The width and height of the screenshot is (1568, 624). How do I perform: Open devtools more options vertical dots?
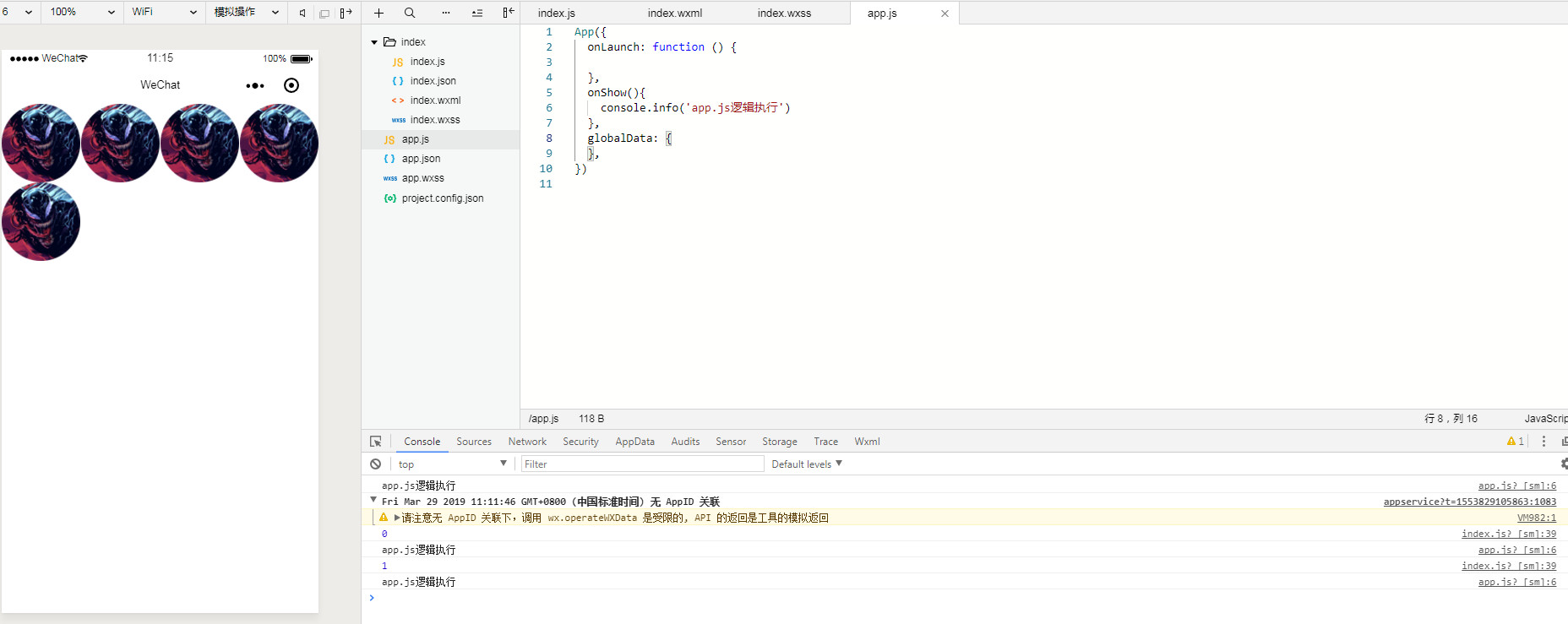[1543, 441]
